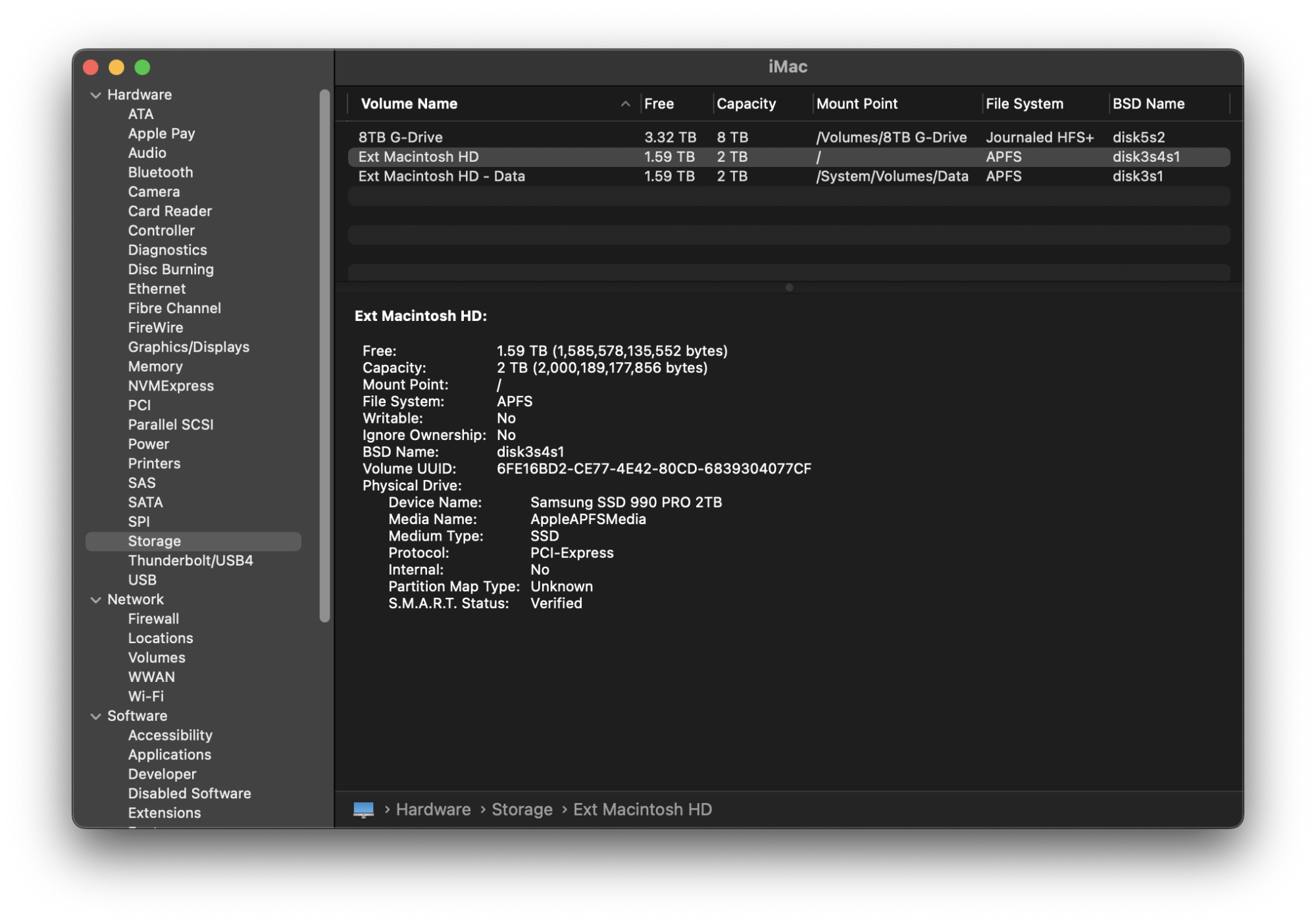Click the yellow minimize window button
Viewport: 1316px width, 924px height.
(116, 67)
